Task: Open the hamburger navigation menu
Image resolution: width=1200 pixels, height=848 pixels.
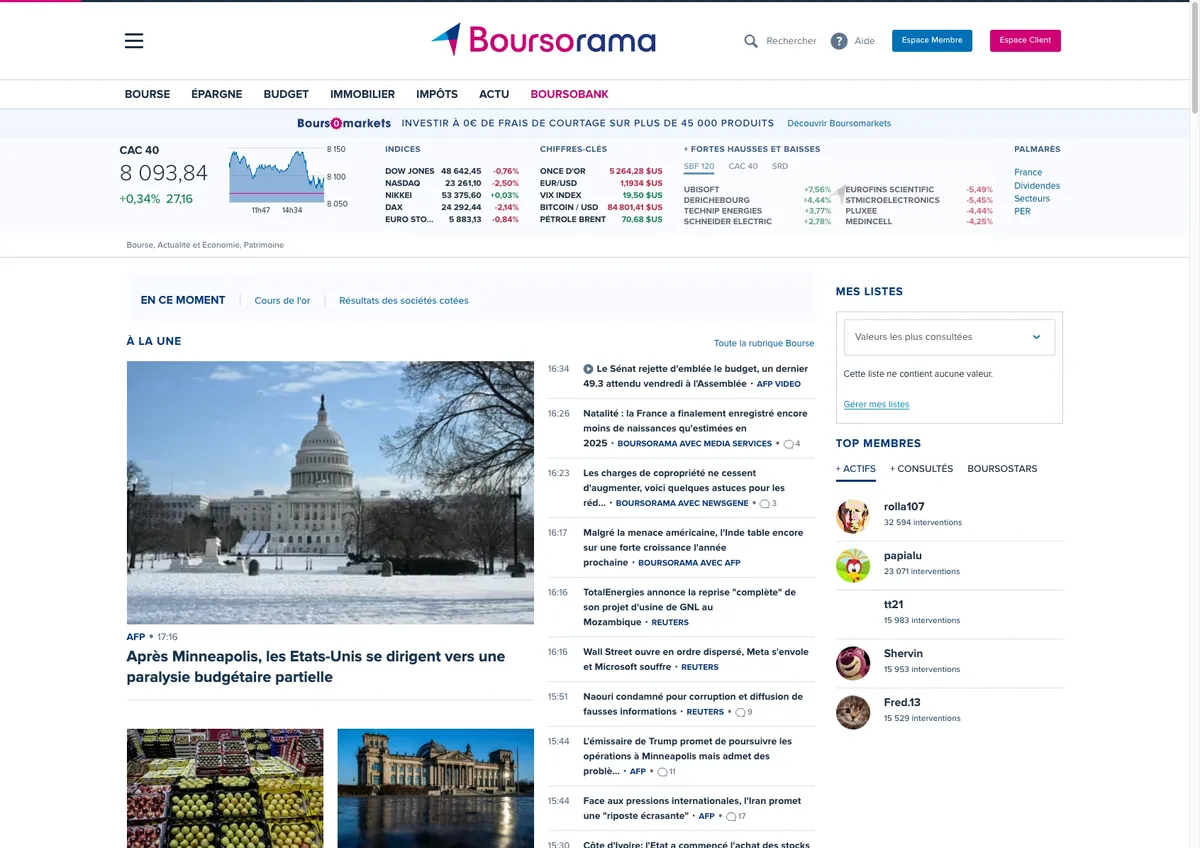Action: pyautogui.click(x=134, y=41)
